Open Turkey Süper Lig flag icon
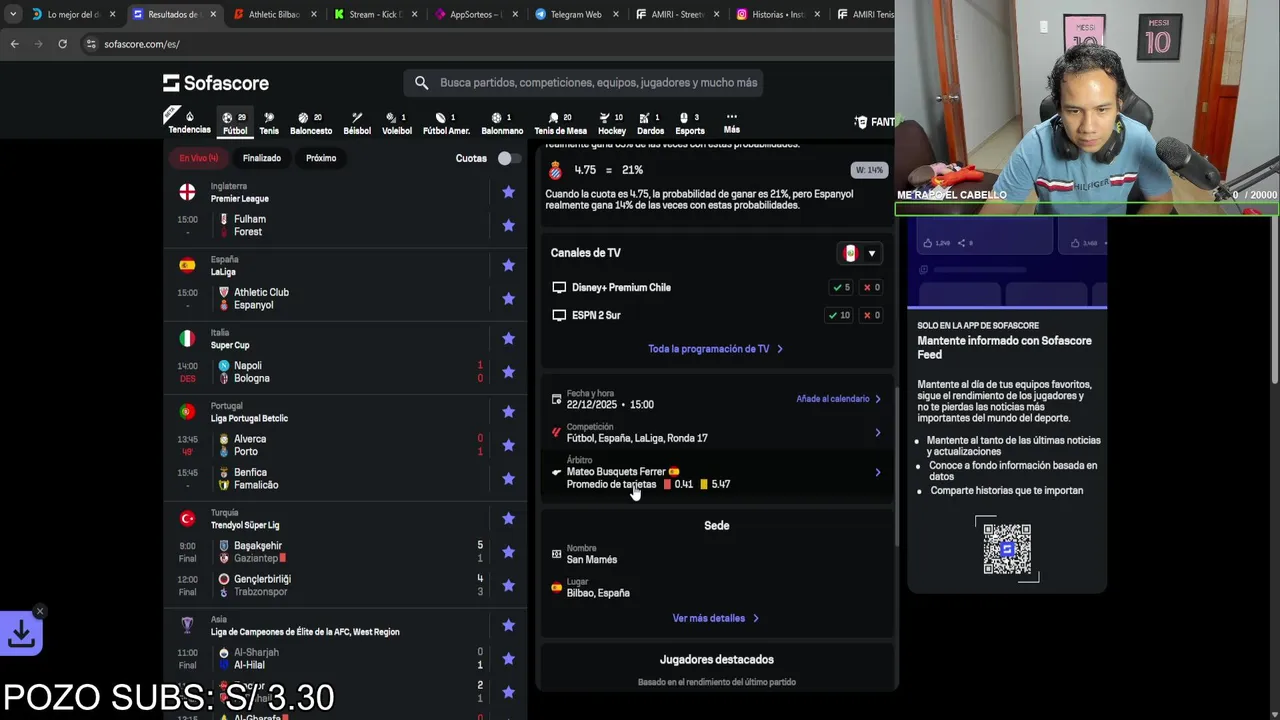1280x720 pixels. click(187, 518)
